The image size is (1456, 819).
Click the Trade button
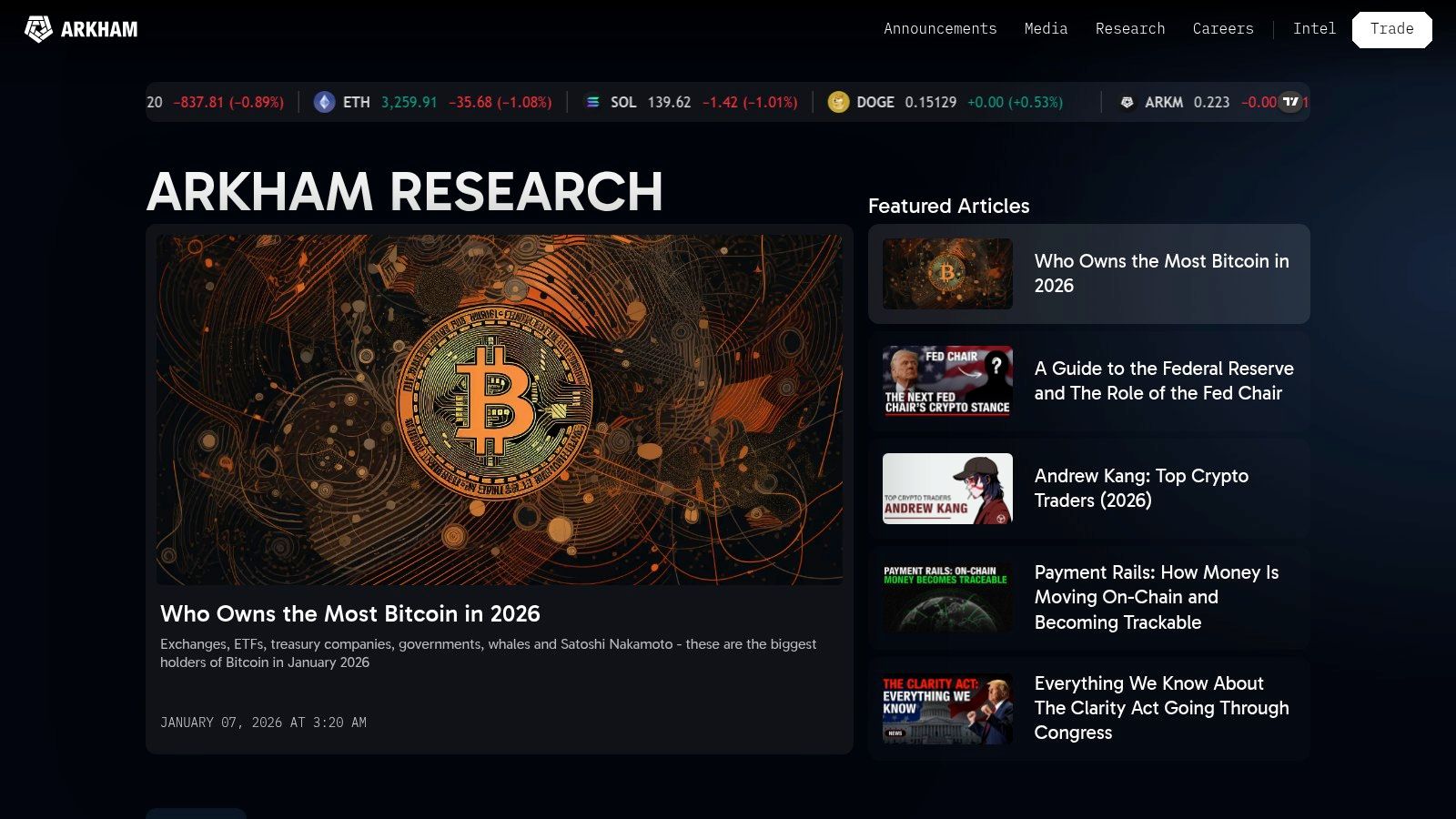[x=1392, y=29]
